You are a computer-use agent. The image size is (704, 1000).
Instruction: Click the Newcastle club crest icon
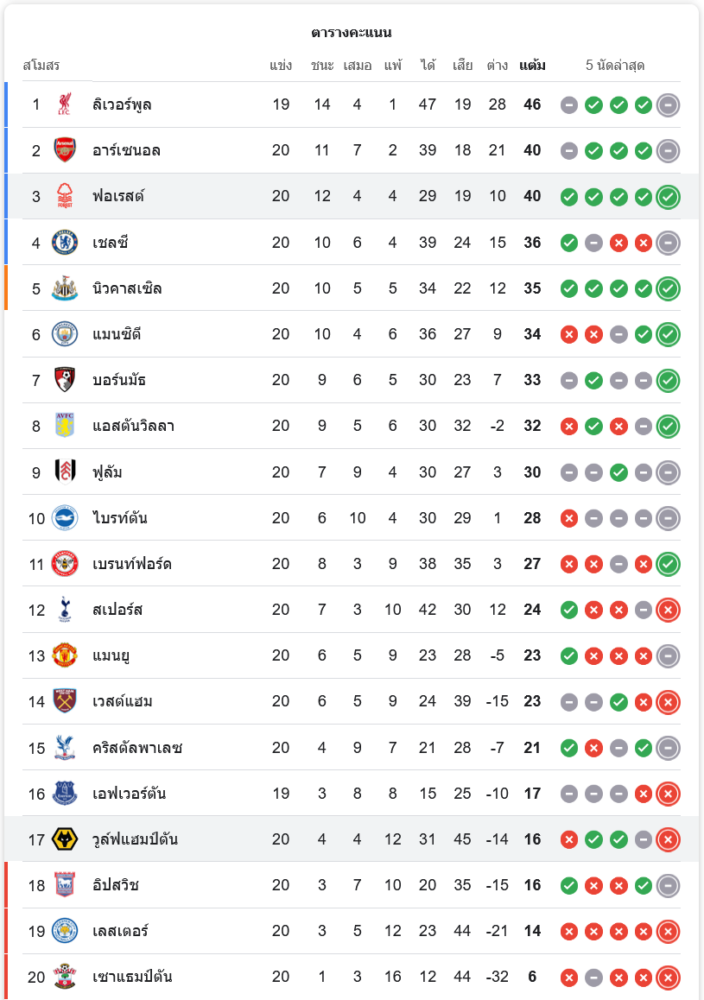(65, 288)
